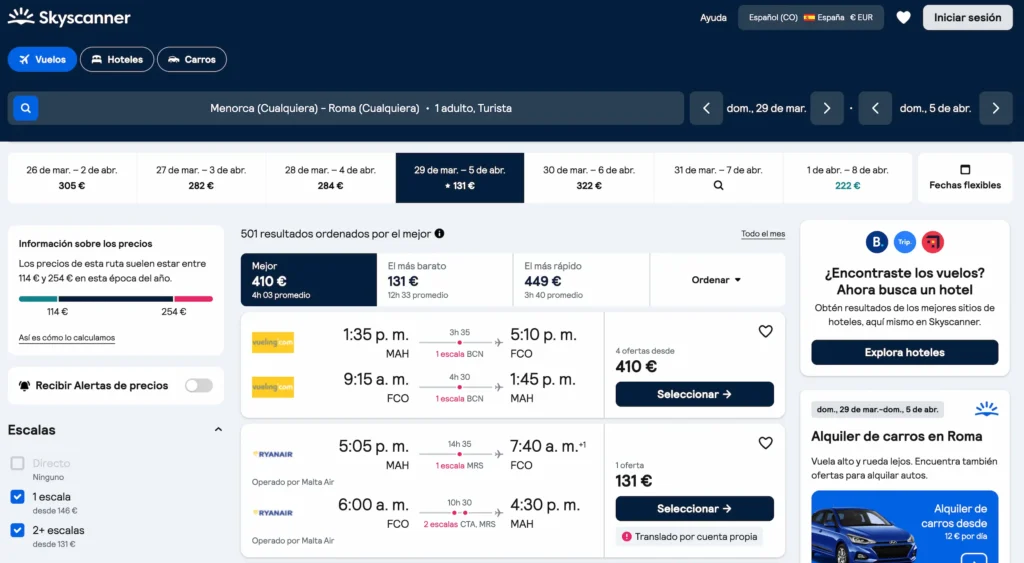Click Alquiler de carros en Roma heading
Image resolution: width=1024 pixels, height=563 pixels.
coord(896,436)
